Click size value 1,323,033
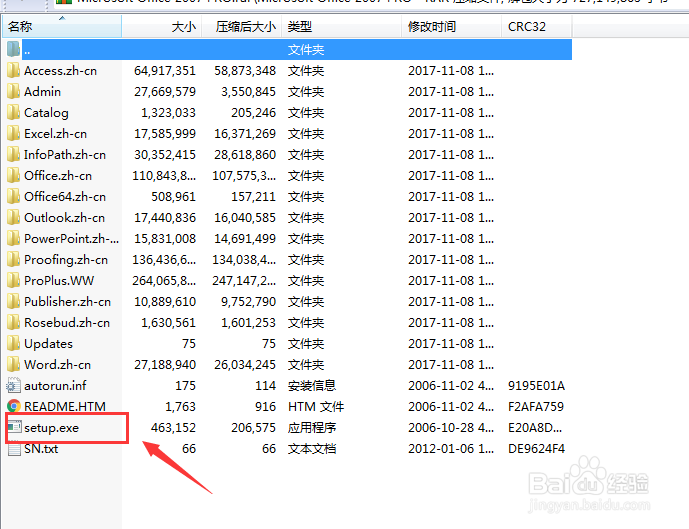This screenshot has width=689, height=529. [168, 113]
